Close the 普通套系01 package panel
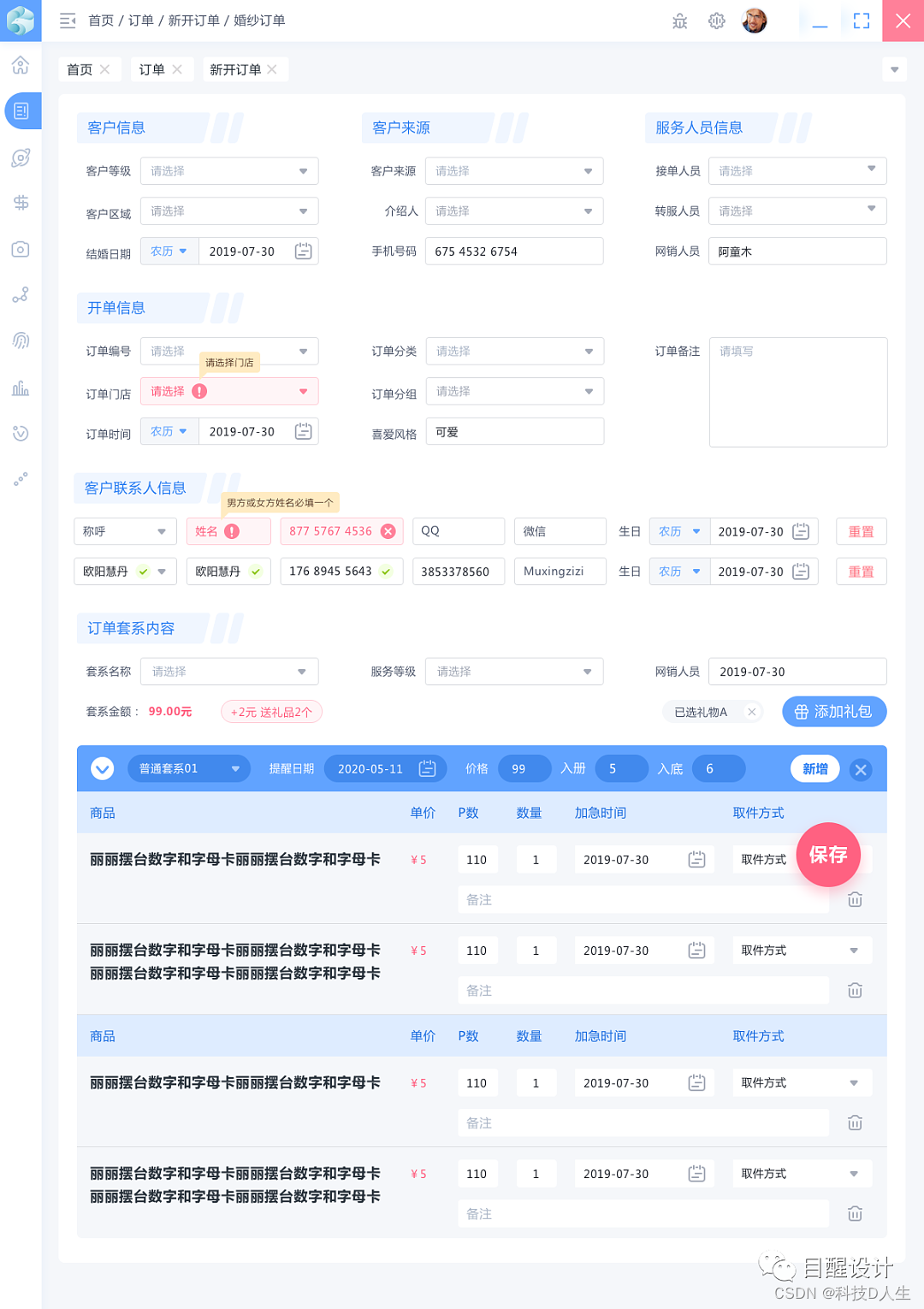Image resolution: width=924 pixels, height=1309 pixels. click(x=861, y=769)
